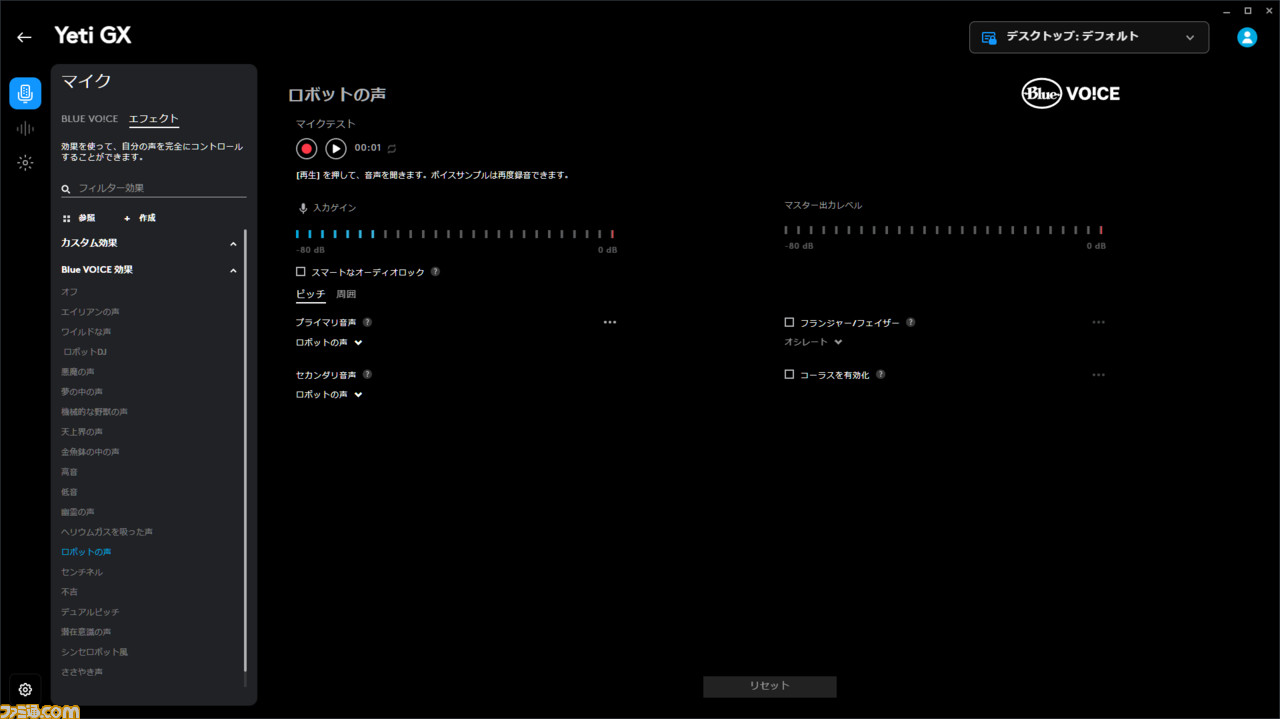Screen dimensions: 1280x719
Task: Select the デュアルピッチ effect
Action: [90, 612]
